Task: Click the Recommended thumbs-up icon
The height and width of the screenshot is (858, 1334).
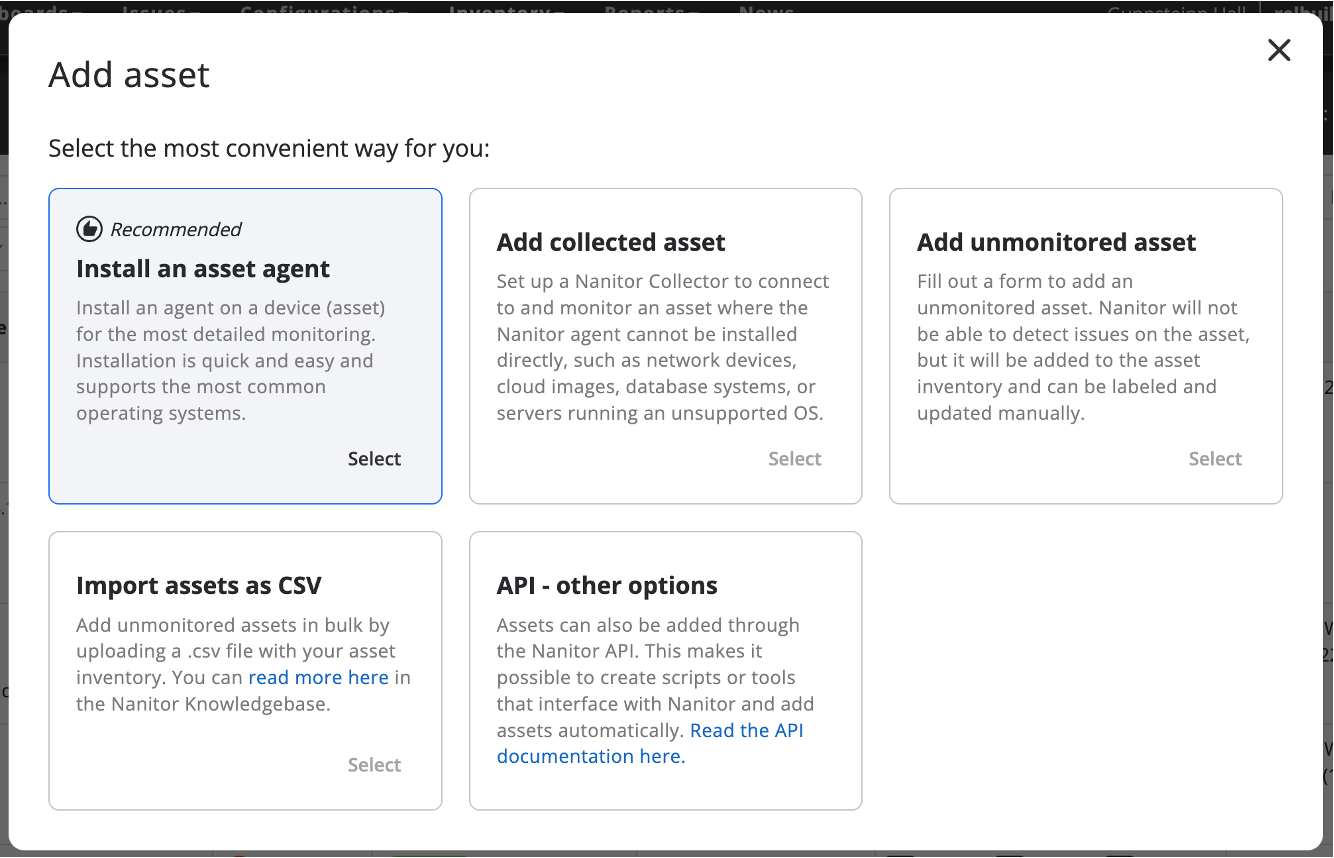Action: click(x=89, y=229)
